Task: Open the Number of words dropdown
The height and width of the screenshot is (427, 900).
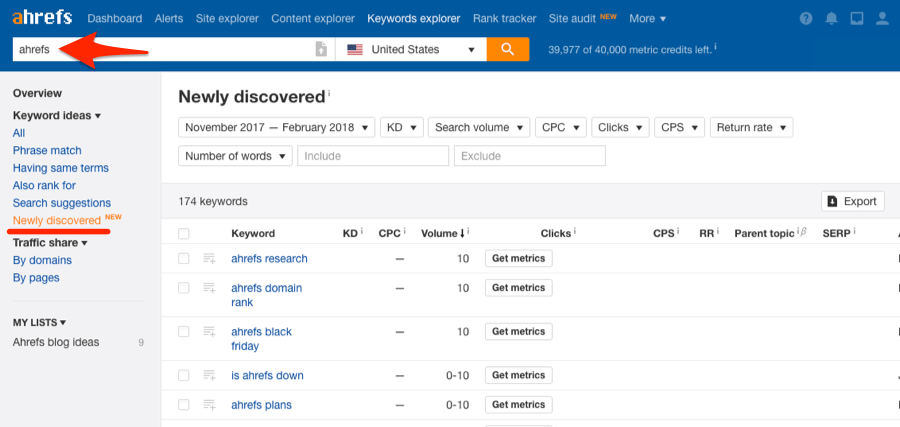Action: click(235, 156)
